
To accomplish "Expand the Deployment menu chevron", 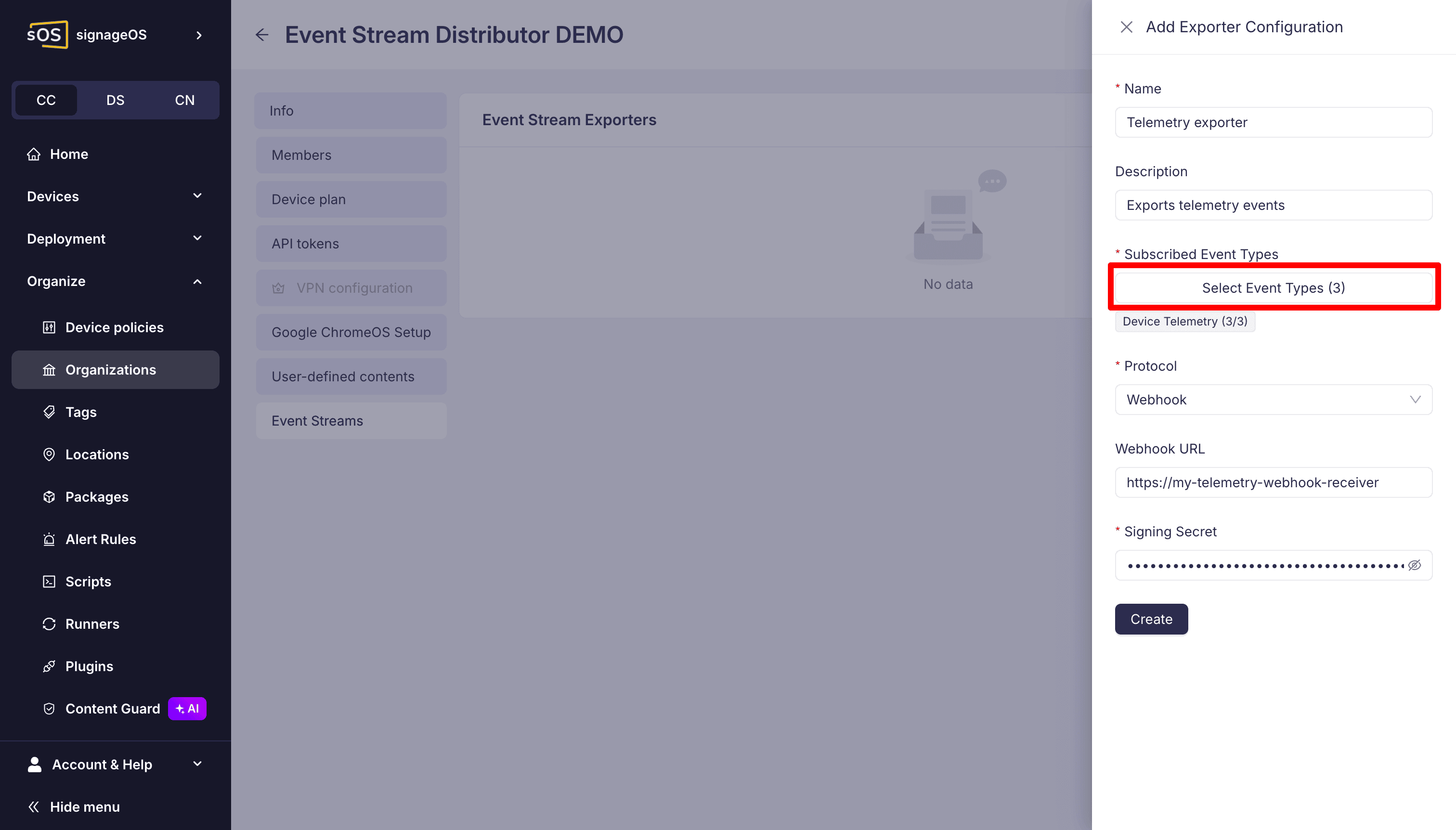I will [x=197, y=238].
